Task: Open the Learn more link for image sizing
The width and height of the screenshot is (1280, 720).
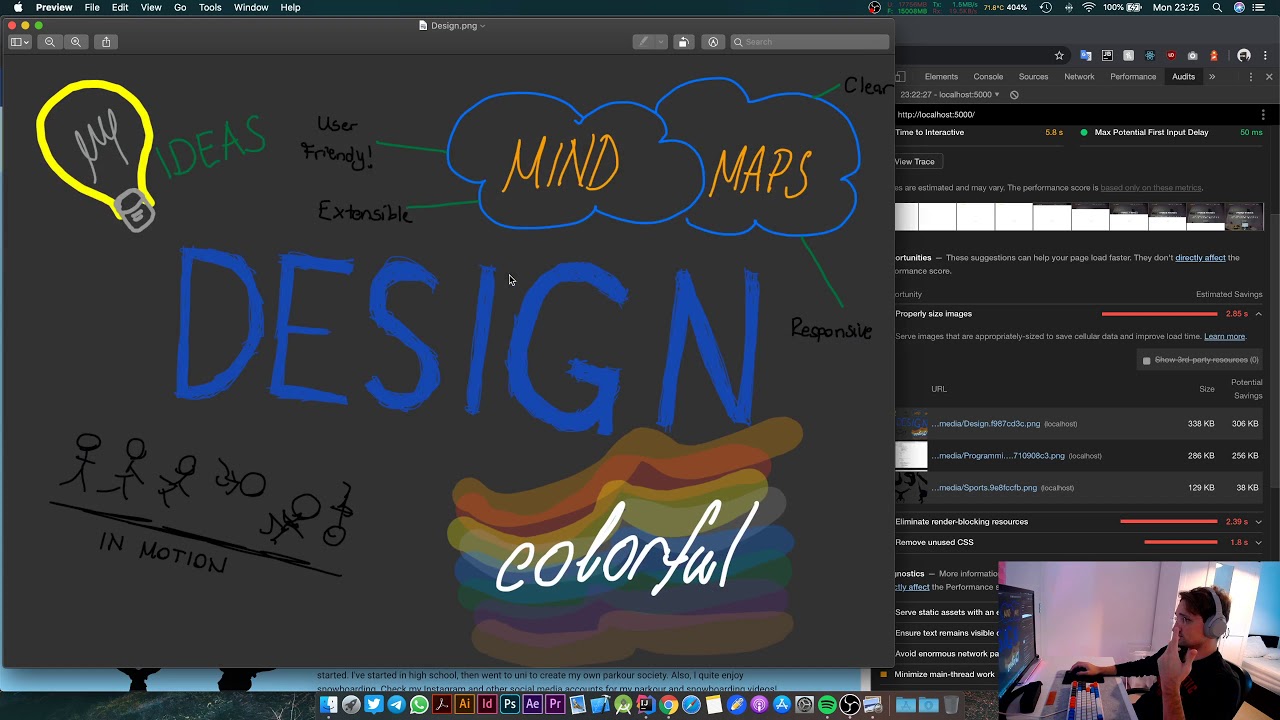Action: point(1224,337)
